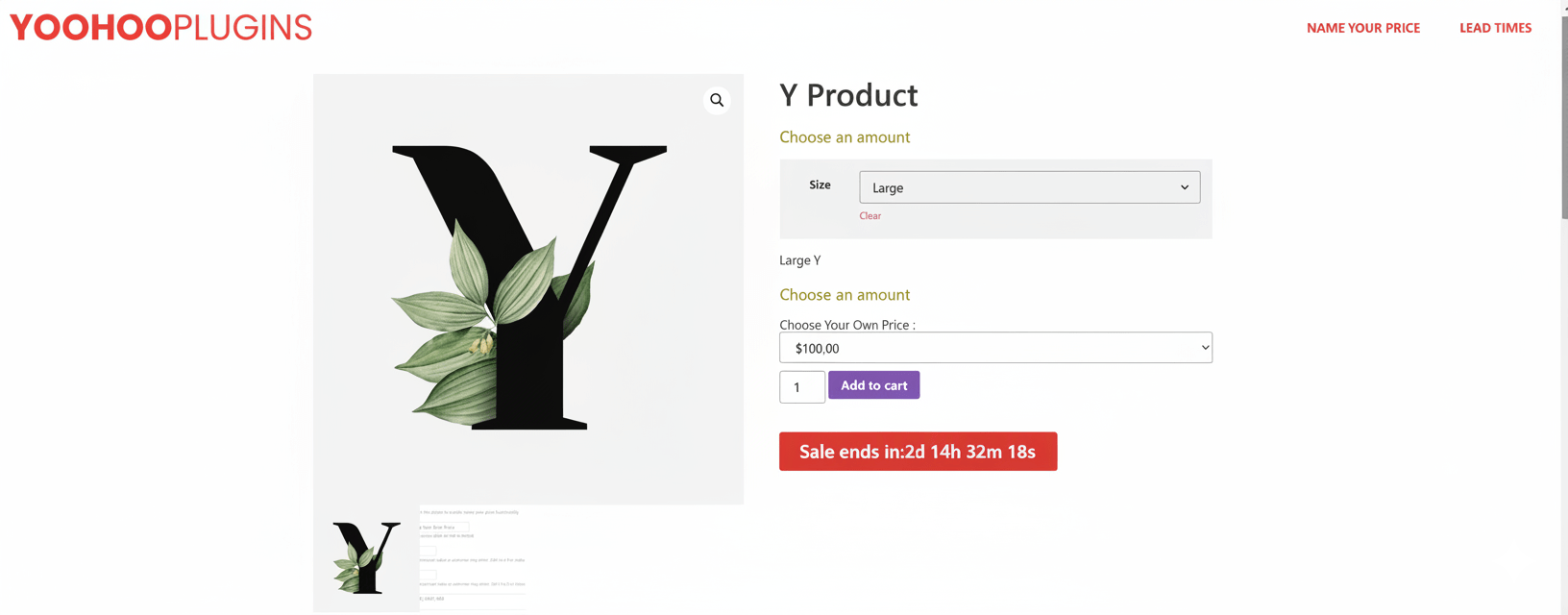The height and width of the screenshot is (615, 1568).
Task: Open the LEAD TIMES menu item
Action: tap(1495, 28)
